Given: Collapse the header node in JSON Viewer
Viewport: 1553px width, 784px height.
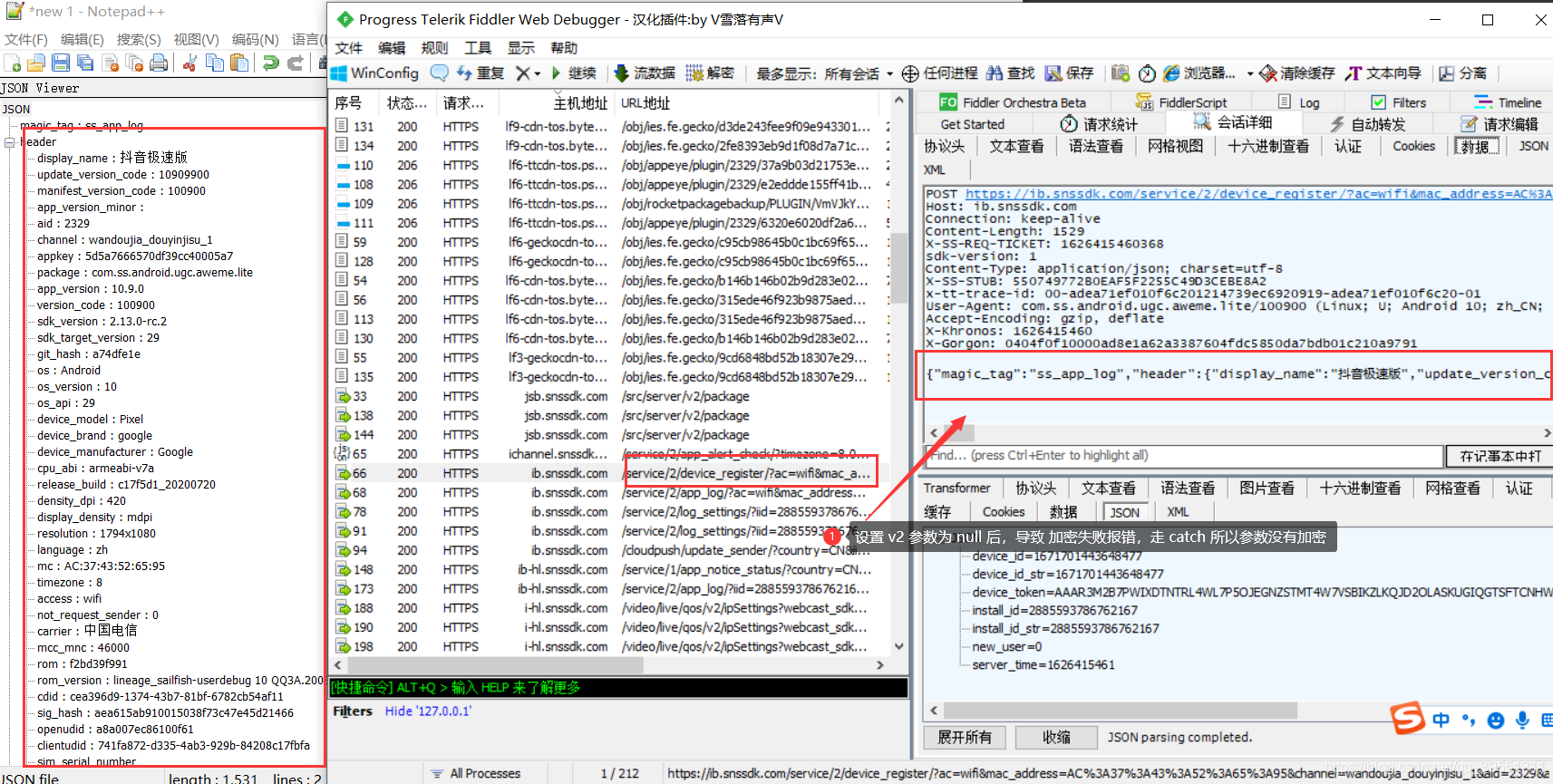Looking at the screenshot, I should pos(9,142).
